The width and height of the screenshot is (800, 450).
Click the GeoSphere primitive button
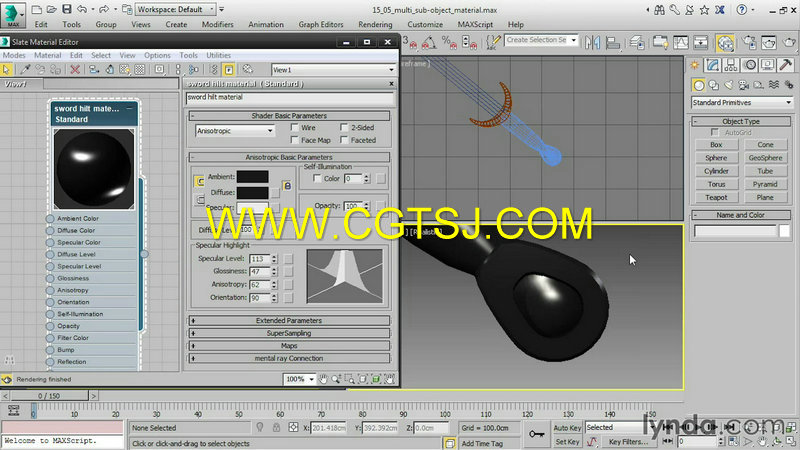click(x=765, y=158)
